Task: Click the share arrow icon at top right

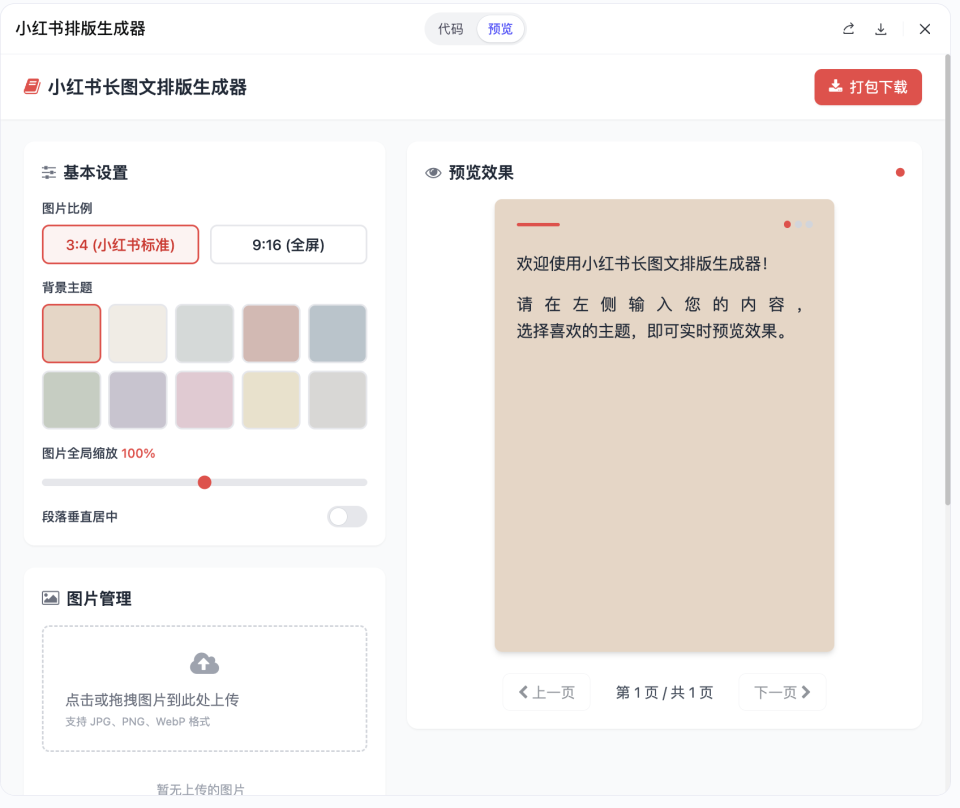Action: click(x=848, y=29)
